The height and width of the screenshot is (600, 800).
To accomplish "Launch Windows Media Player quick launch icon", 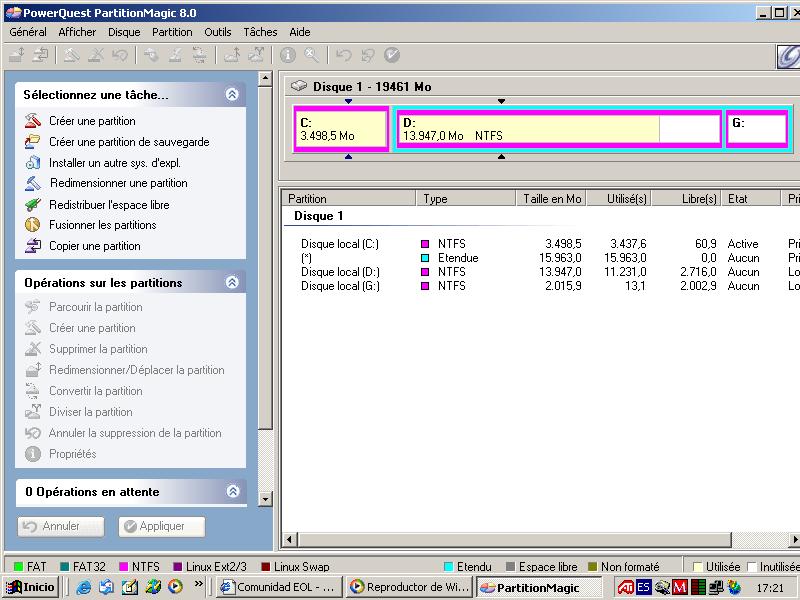I will coord(175,587).
